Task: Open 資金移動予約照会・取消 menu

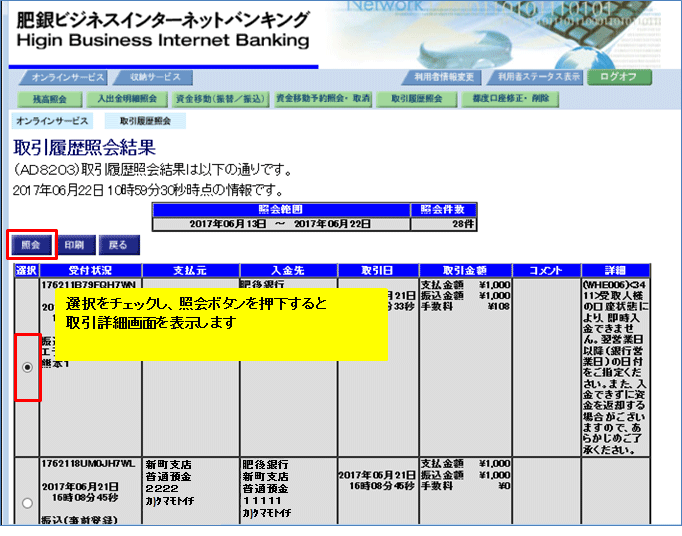Action: click(323, 99)
